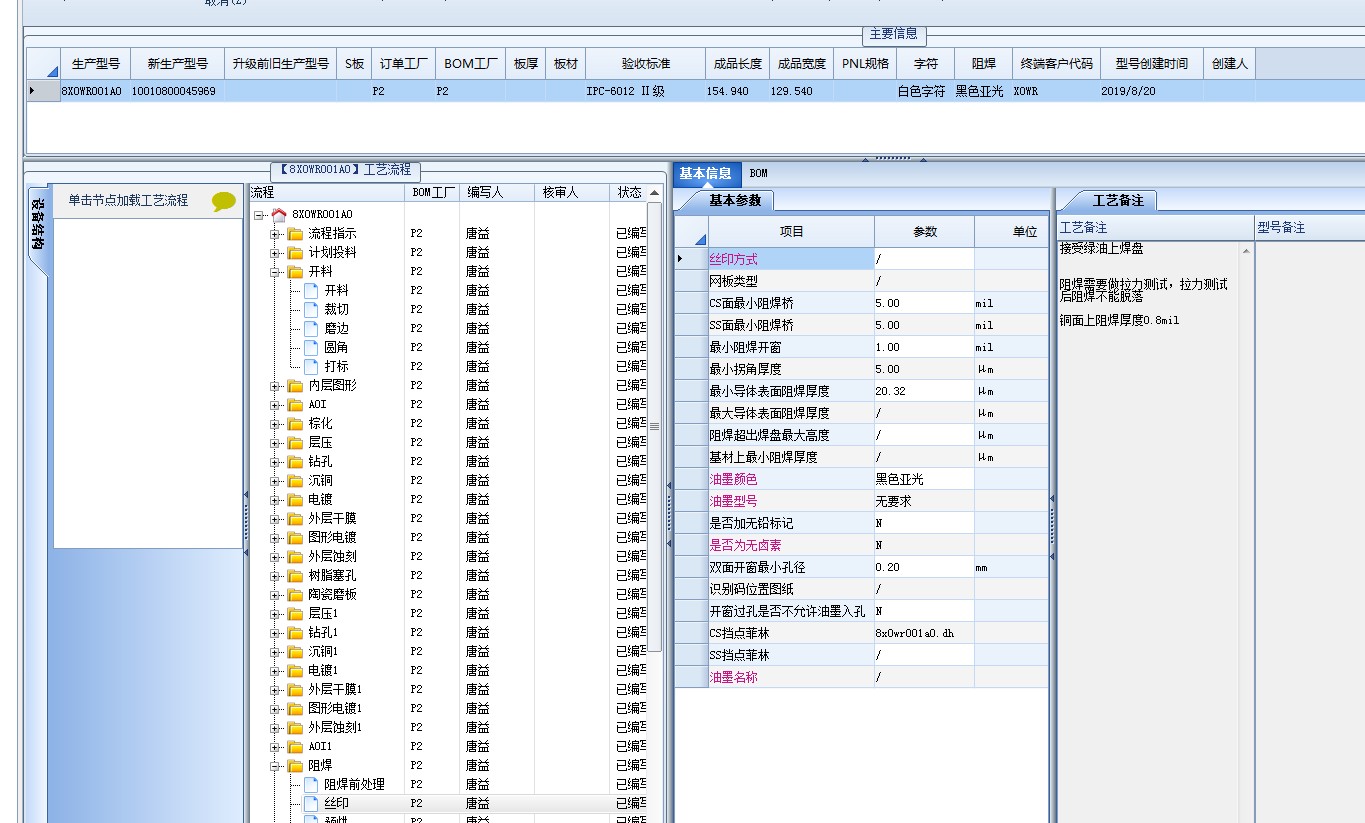
Task: Click the 编写人 column header in the process tree
Action: point(497,192)
